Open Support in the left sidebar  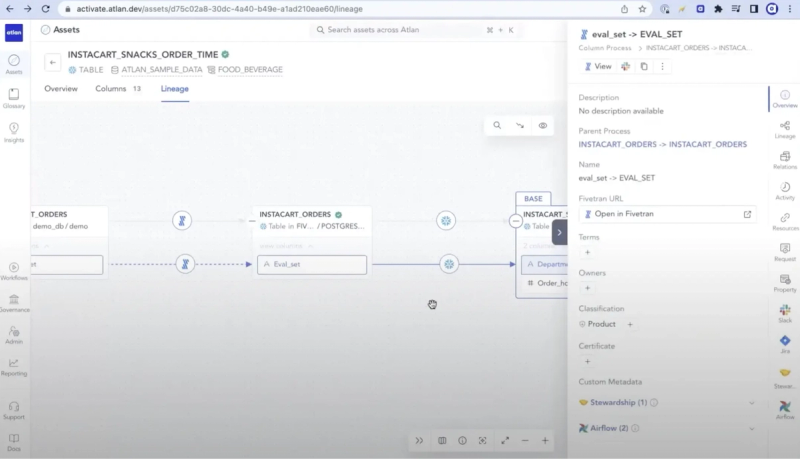(x=14, y=411)
